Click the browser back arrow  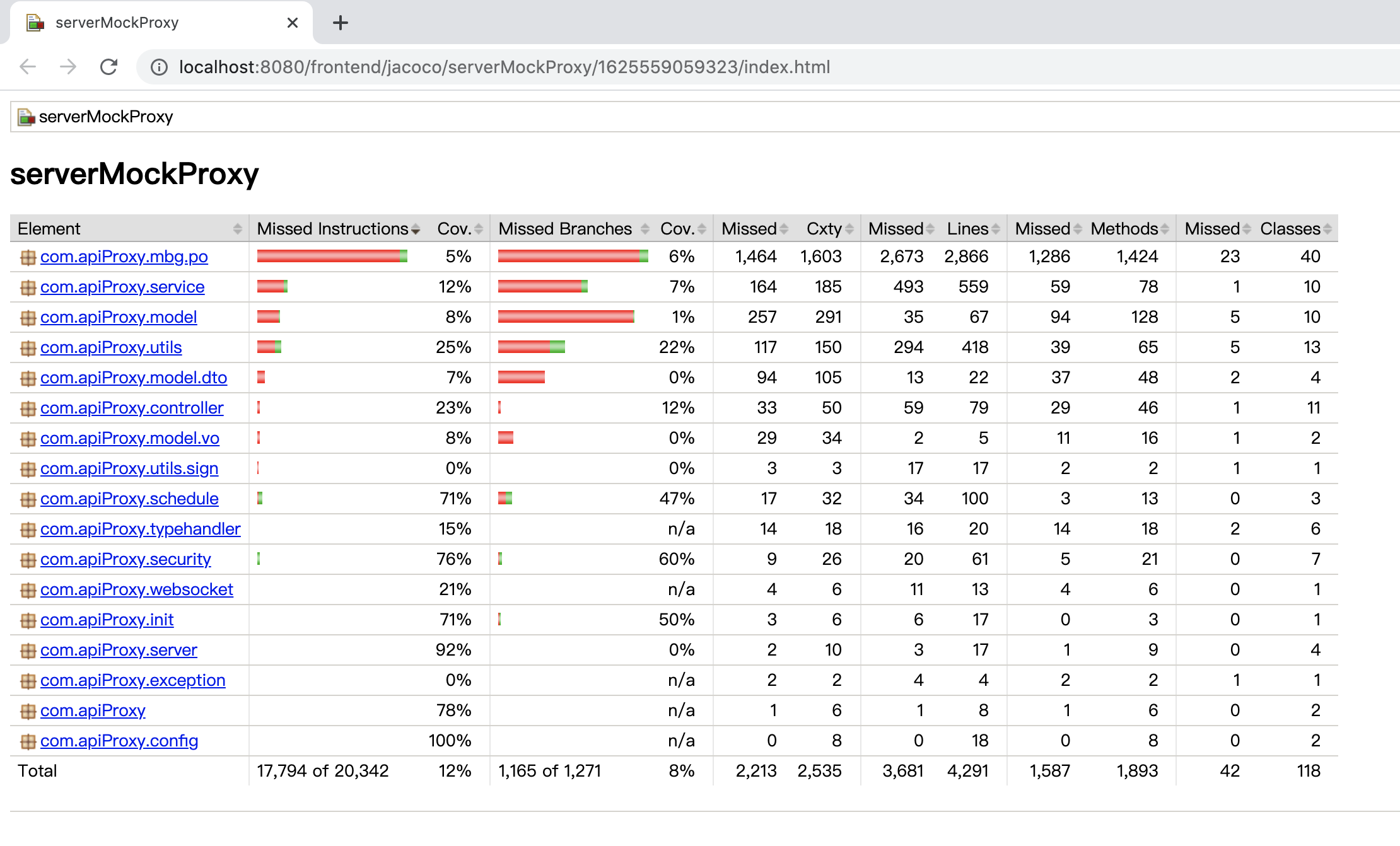pos(28,67)
